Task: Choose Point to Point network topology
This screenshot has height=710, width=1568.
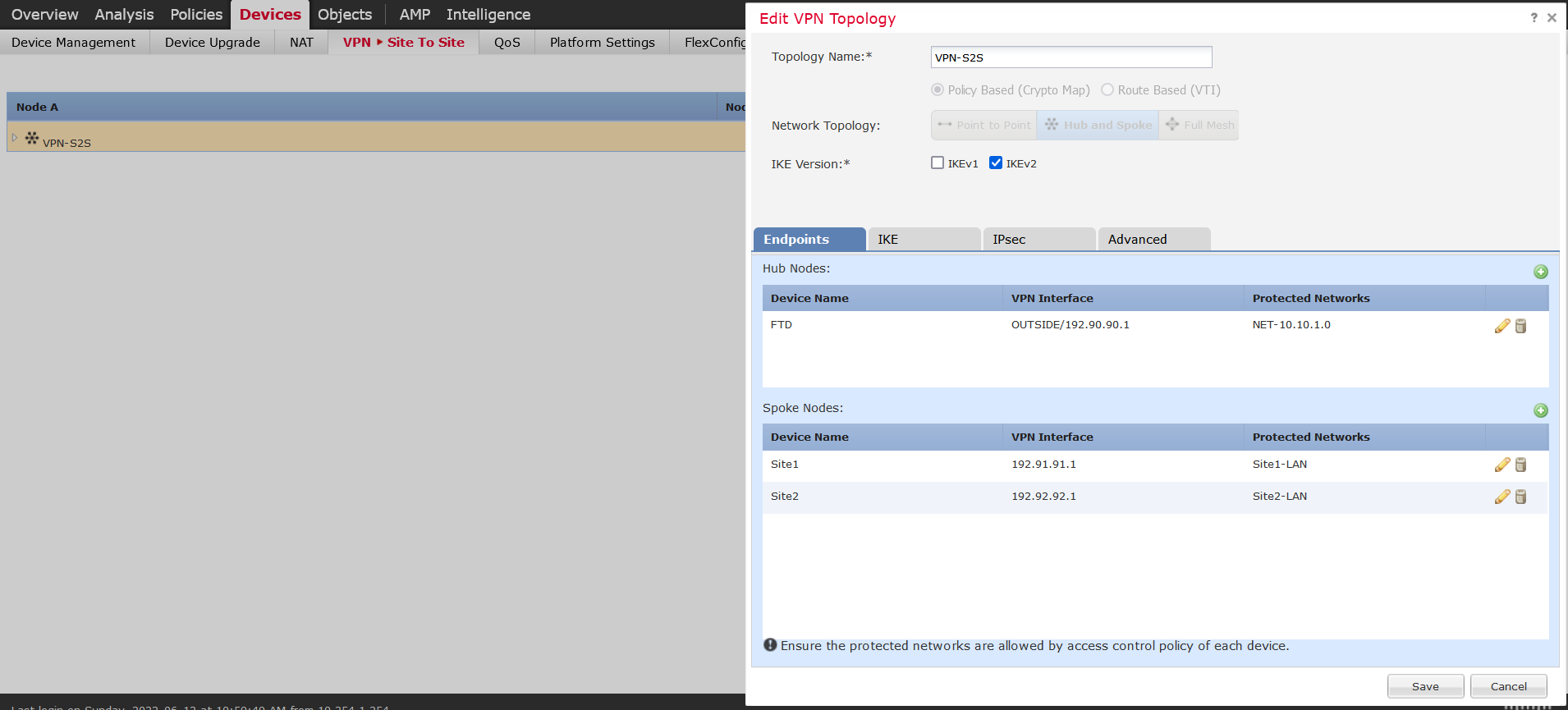Action: 984,125
